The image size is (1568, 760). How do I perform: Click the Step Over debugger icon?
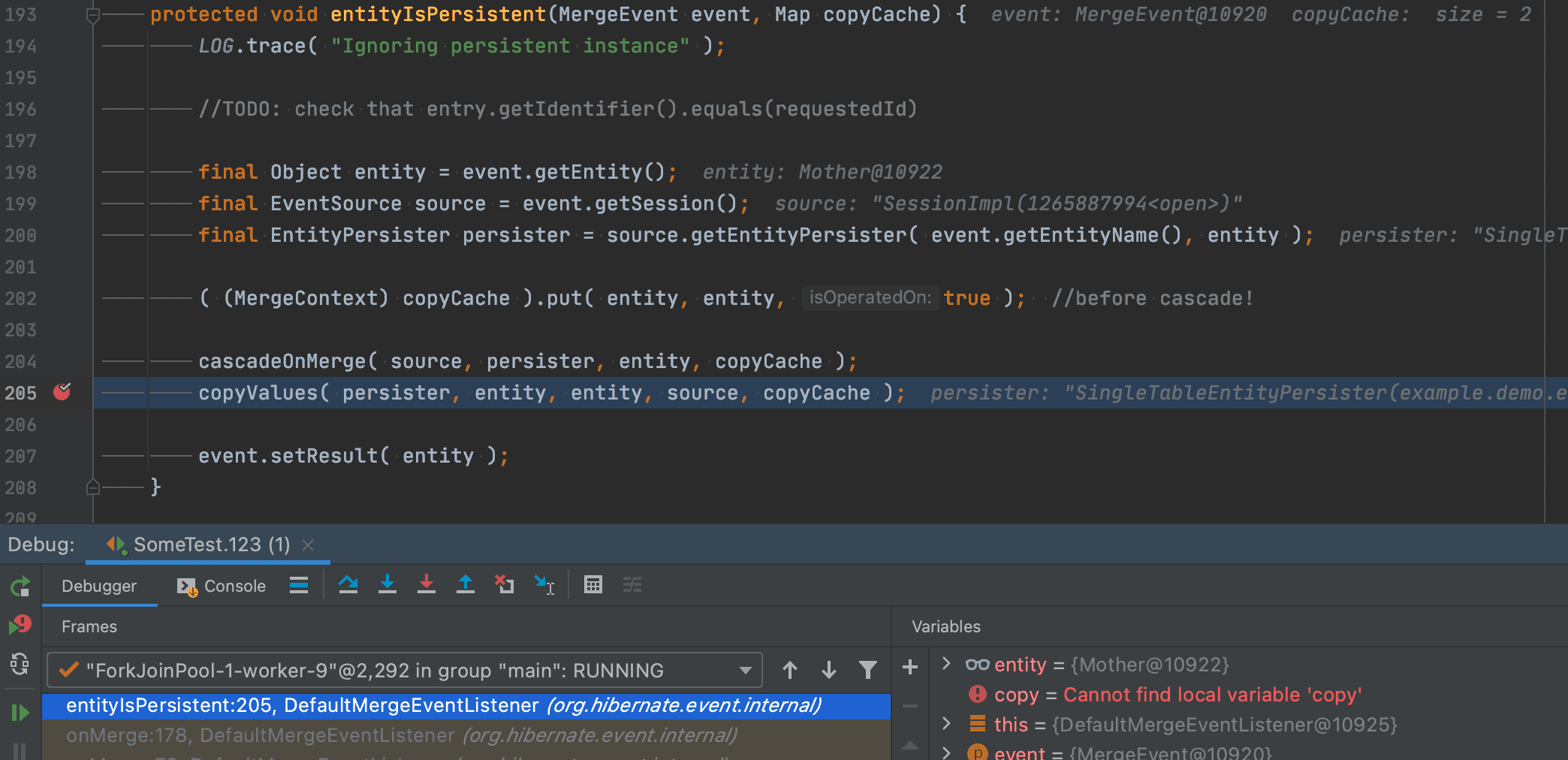(348, 584)
